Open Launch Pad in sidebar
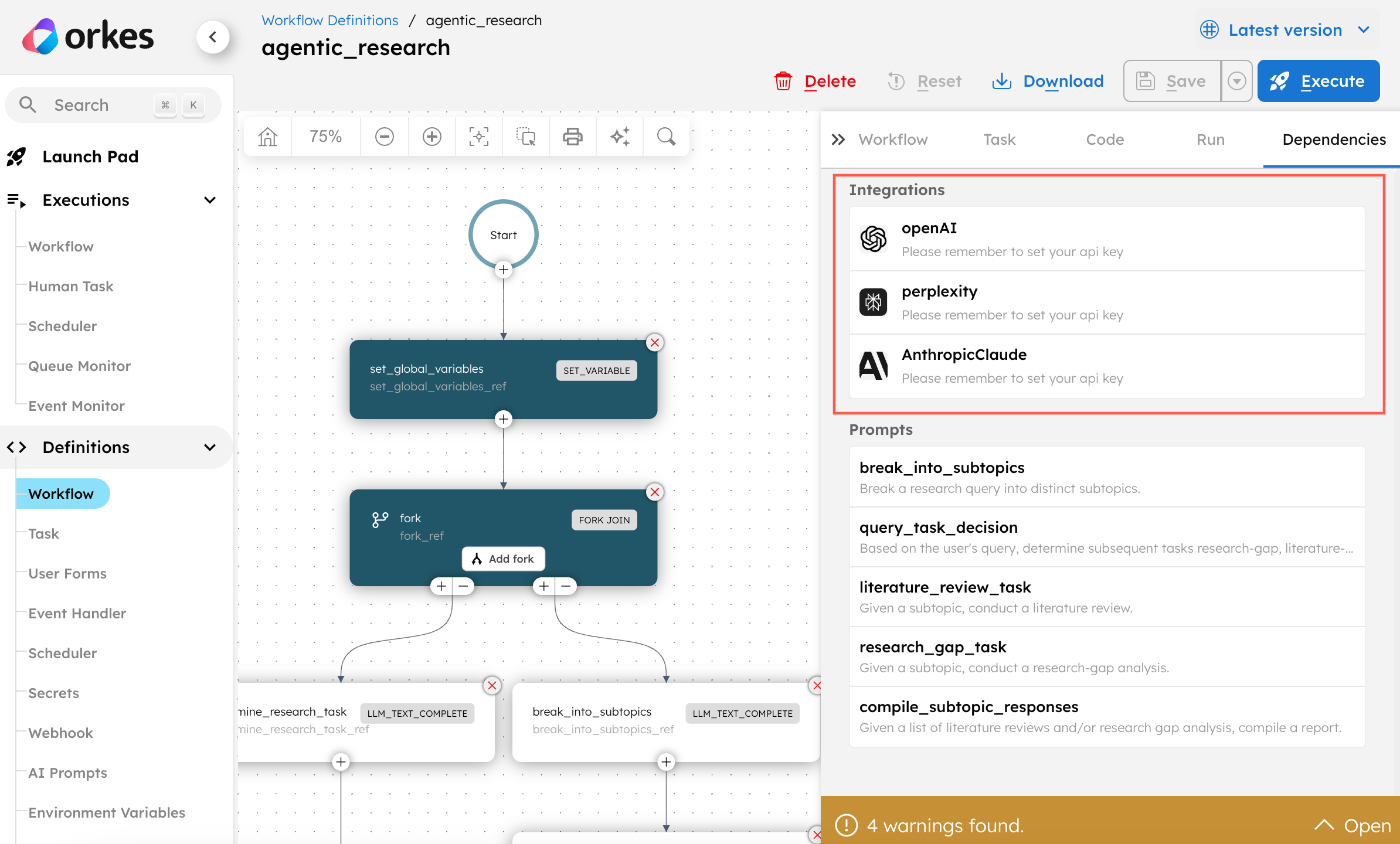The image size is (1400, 844). coord(90,156)
